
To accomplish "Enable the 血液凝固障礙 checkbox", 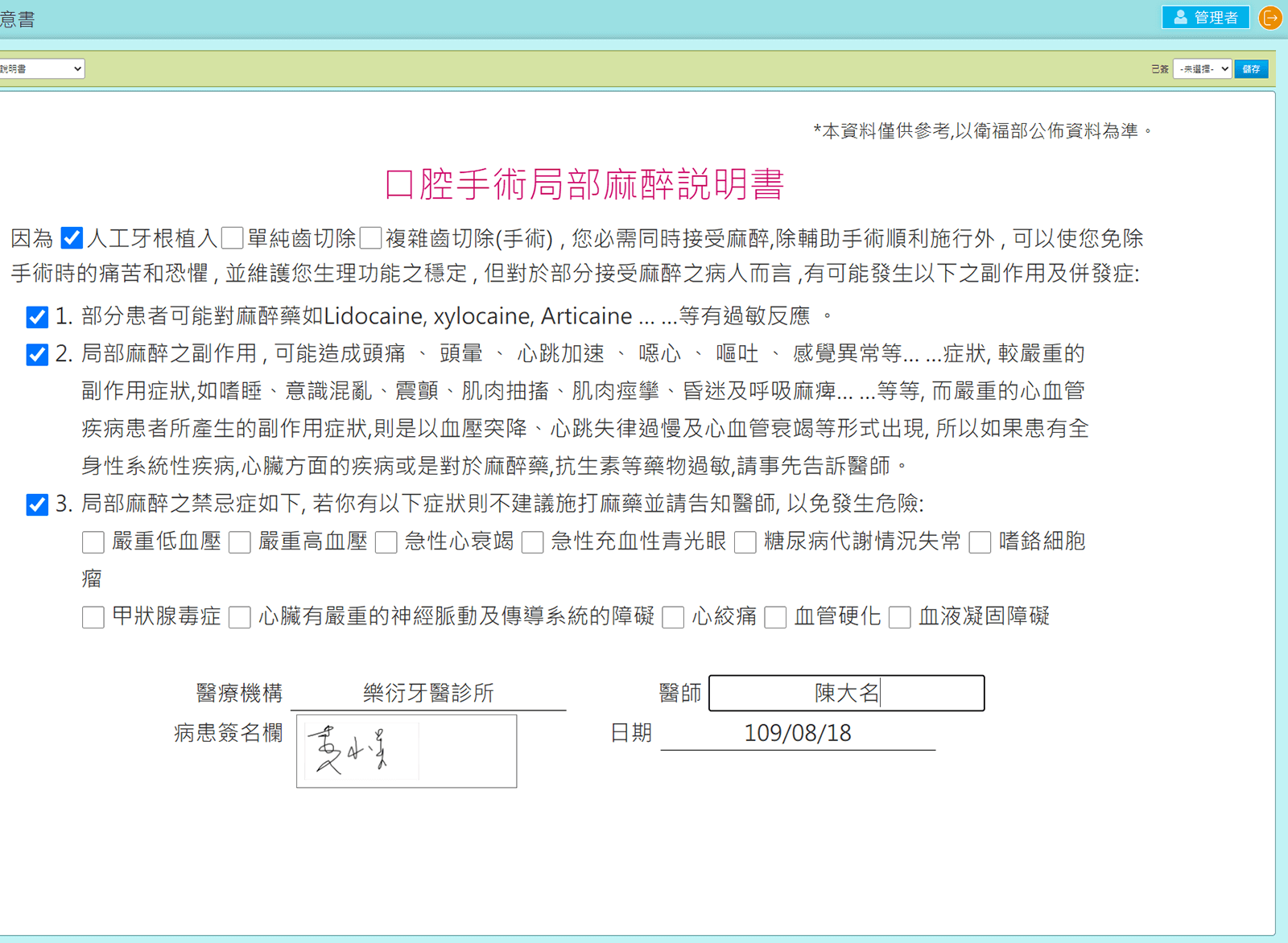I will 900,617.
